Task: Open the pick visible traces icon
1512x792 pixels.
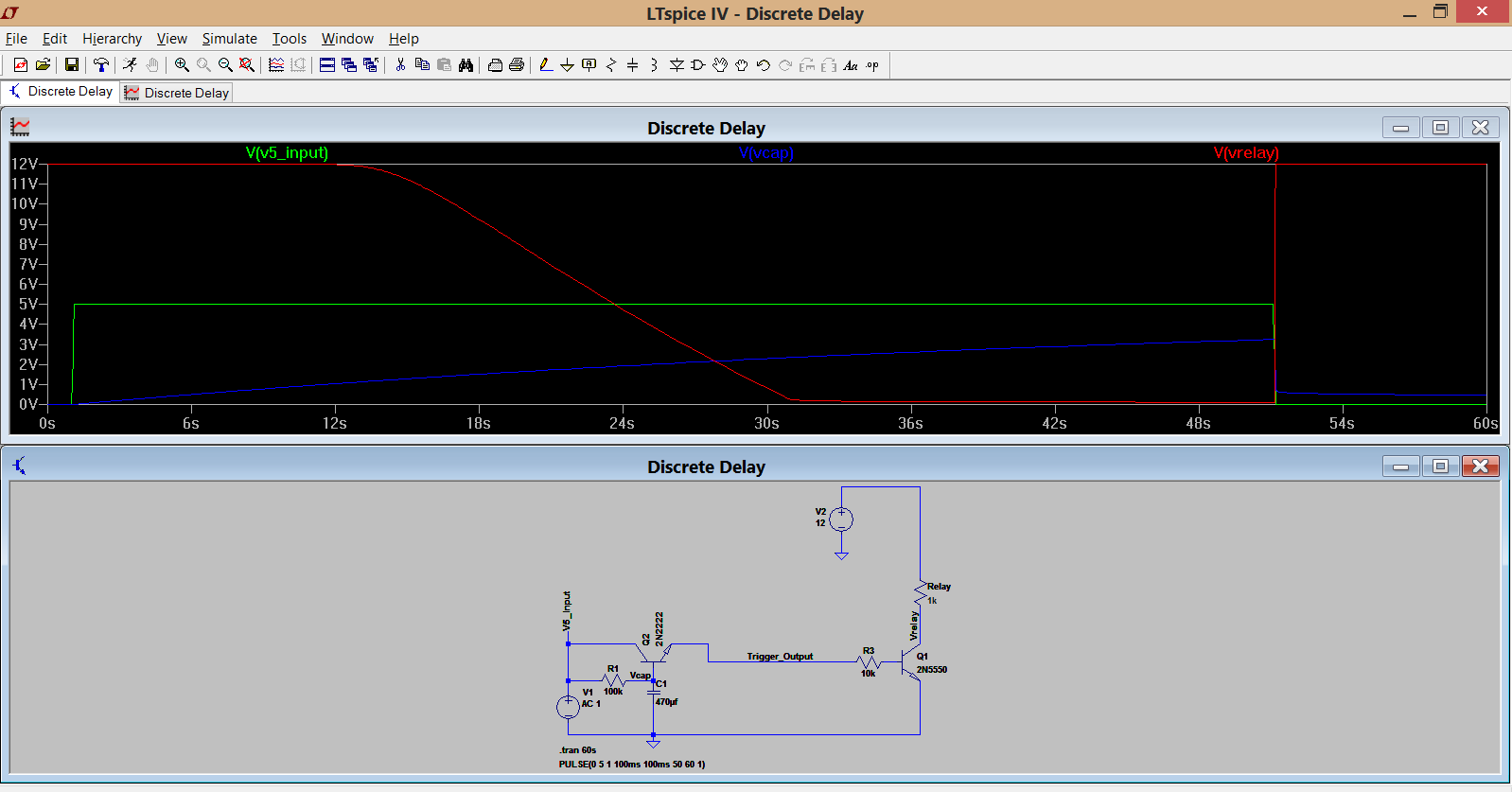Action: 276,65
